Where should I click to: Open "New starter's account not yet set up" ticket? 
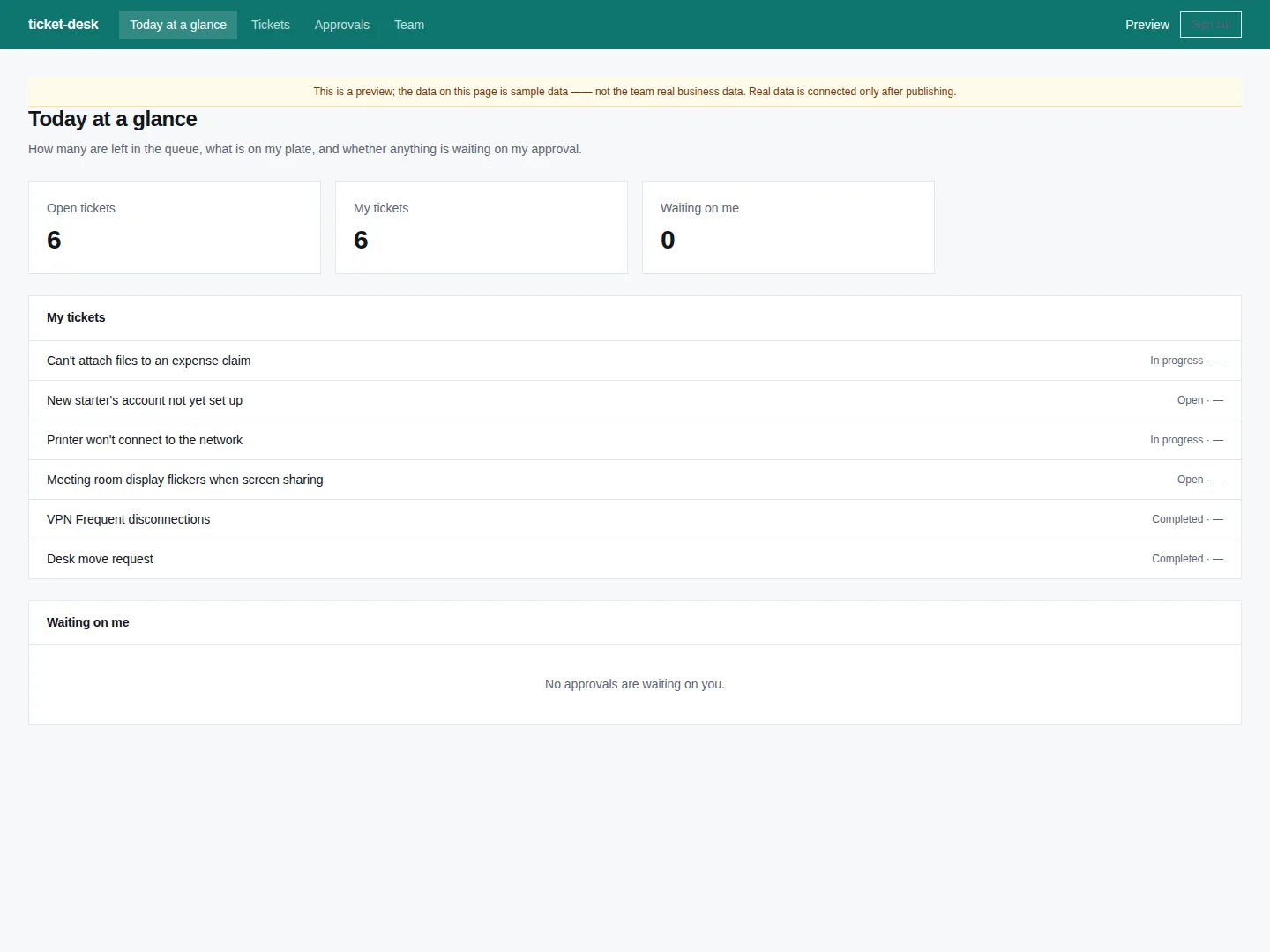point(635,400)
